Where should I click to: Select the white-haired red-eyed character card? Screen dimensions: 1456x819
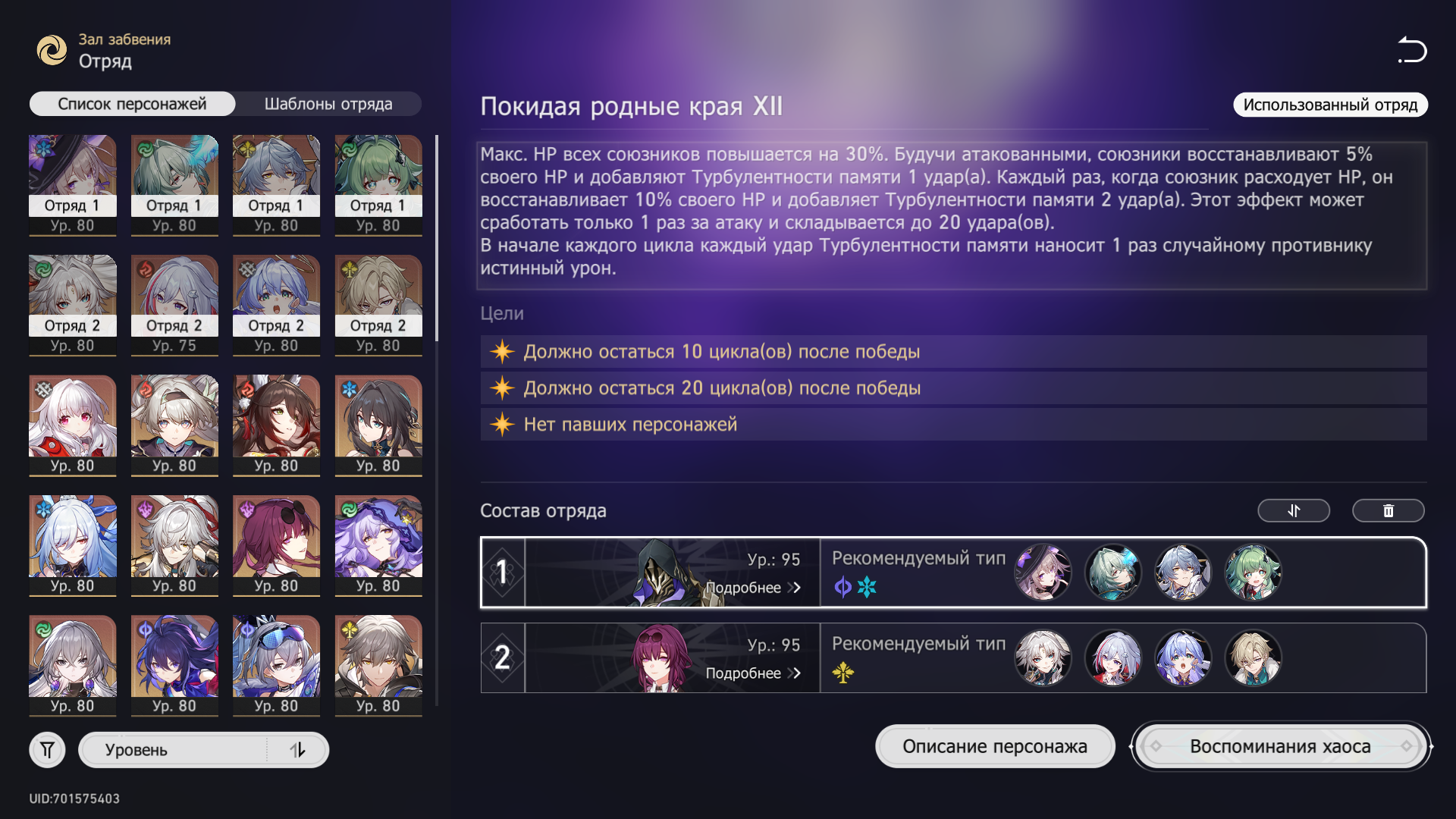coord(73,425)
